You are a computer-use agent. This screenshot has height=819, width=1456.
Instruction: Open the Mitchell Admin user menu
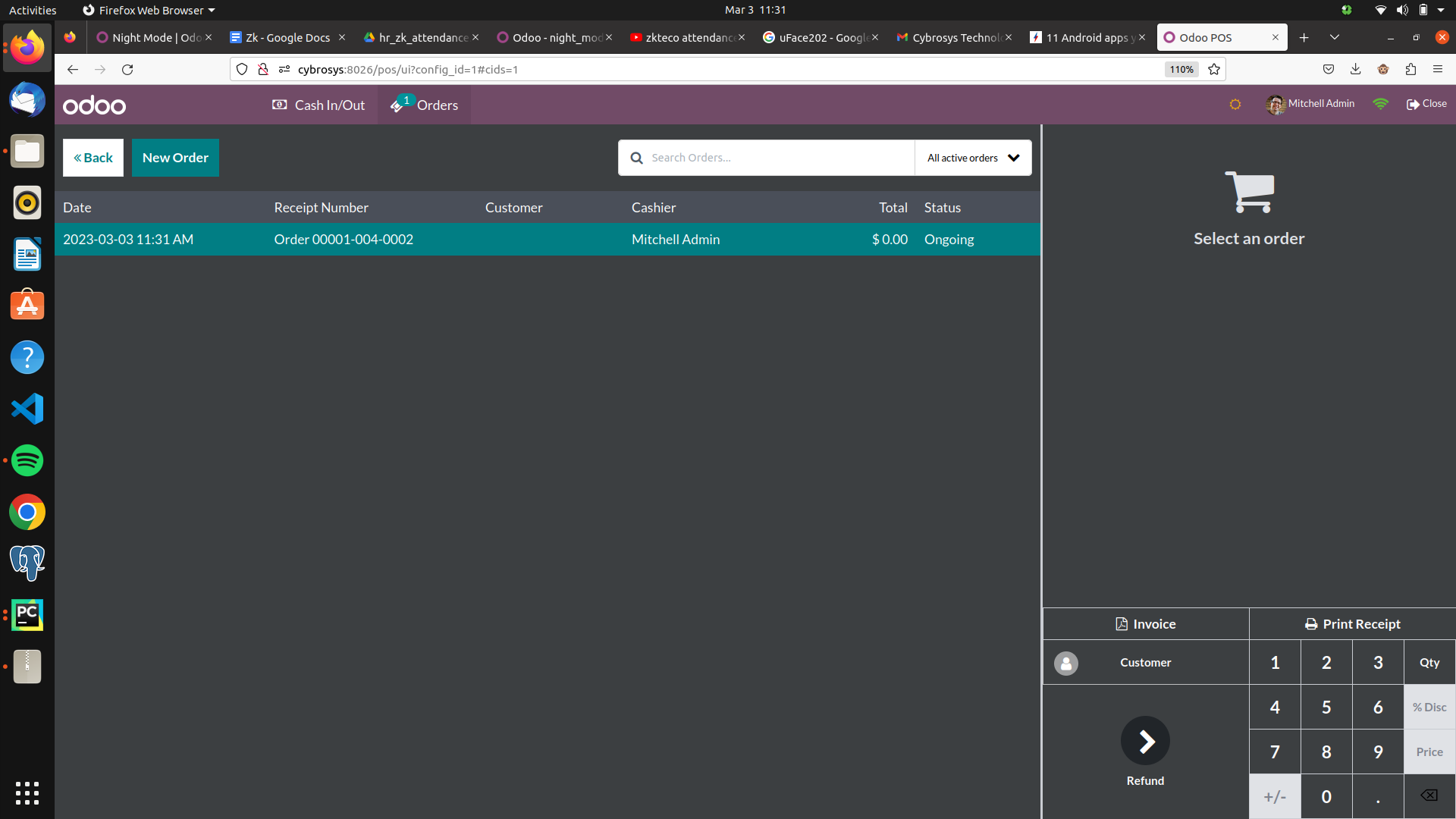1310,104
